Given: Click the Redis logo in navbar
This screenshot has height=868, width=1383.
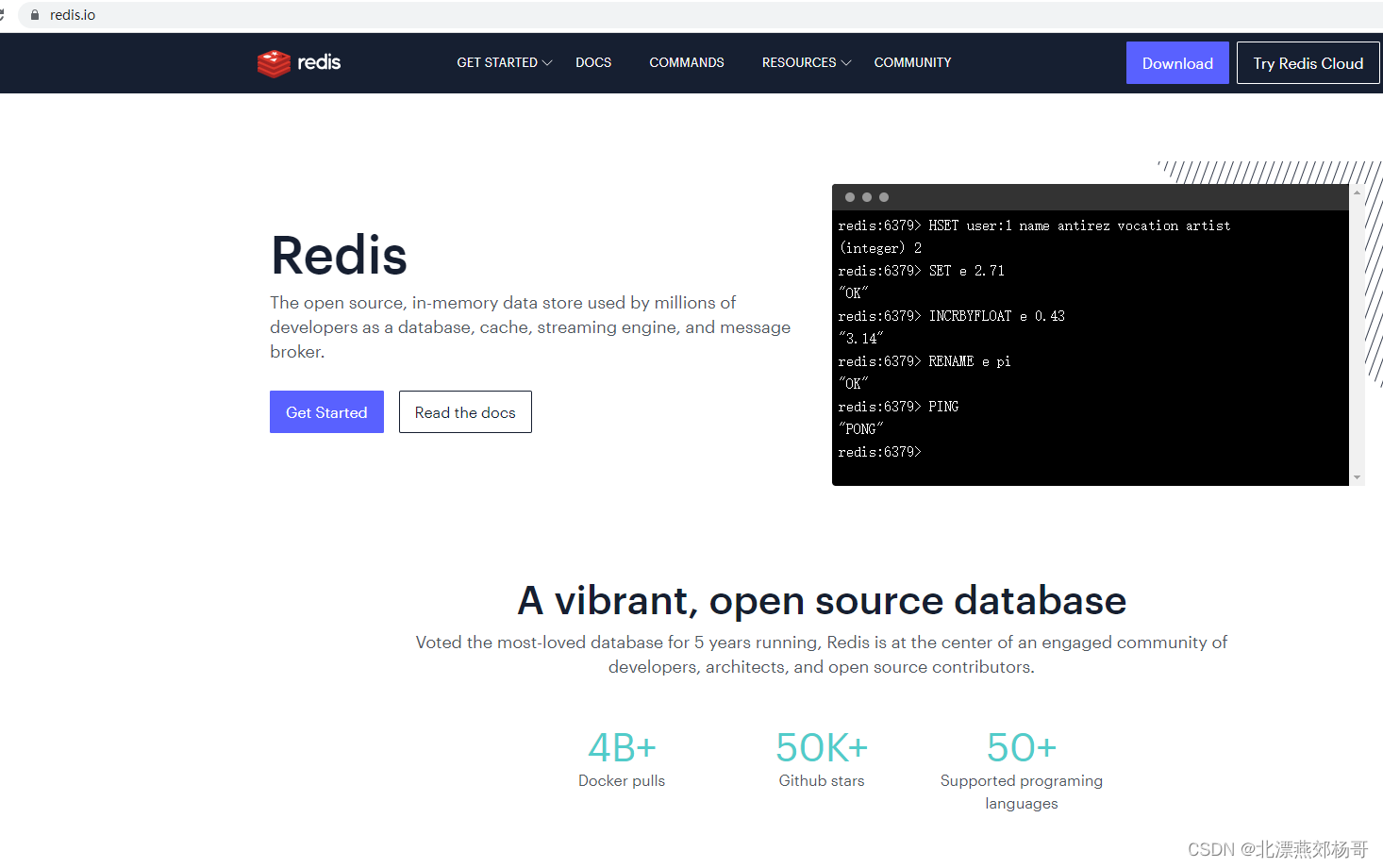Looking at the screenshot, I should coord(299,63).
